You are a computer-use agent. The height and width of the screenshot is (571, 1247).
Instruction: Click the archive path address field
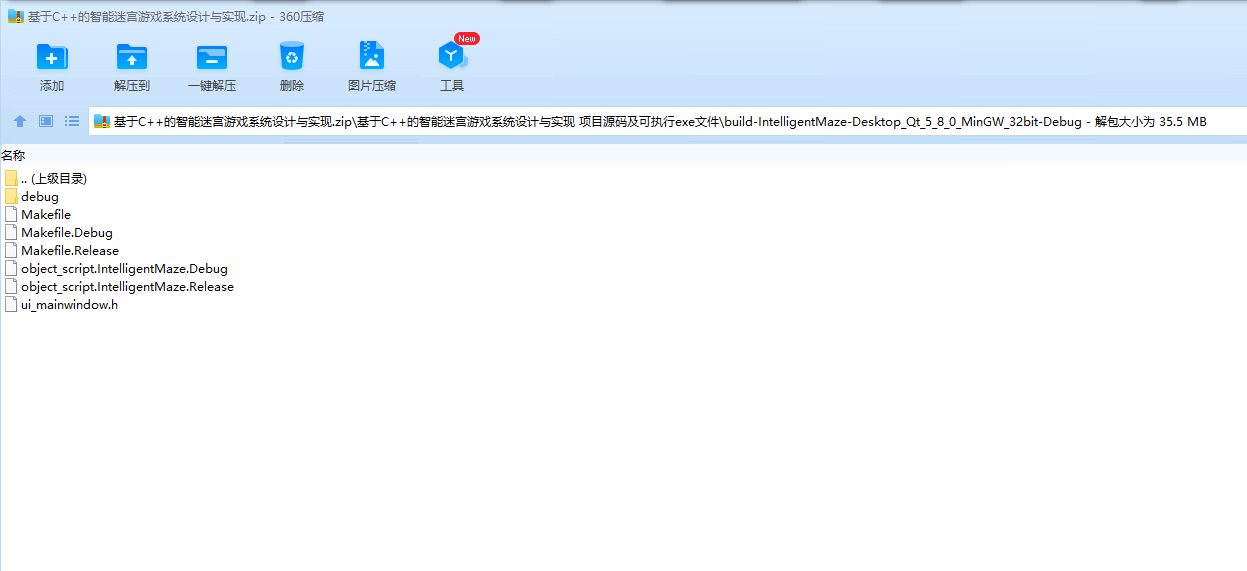[x=667, y=122]
